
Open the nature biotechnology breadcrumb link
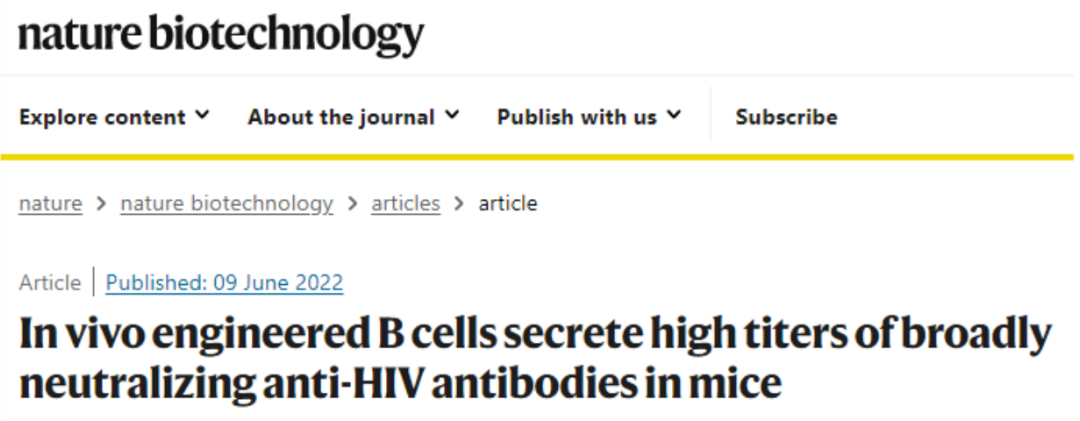[227, 204]
